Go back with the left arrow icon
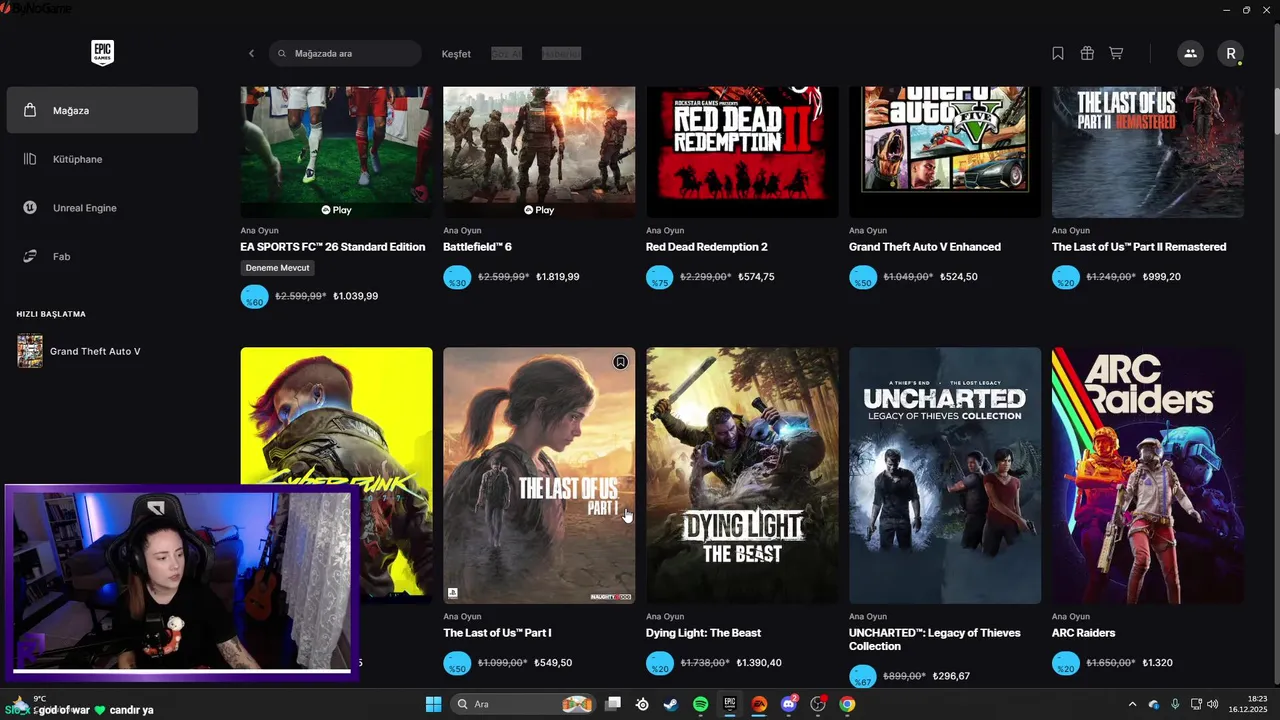 click(252, 53)
